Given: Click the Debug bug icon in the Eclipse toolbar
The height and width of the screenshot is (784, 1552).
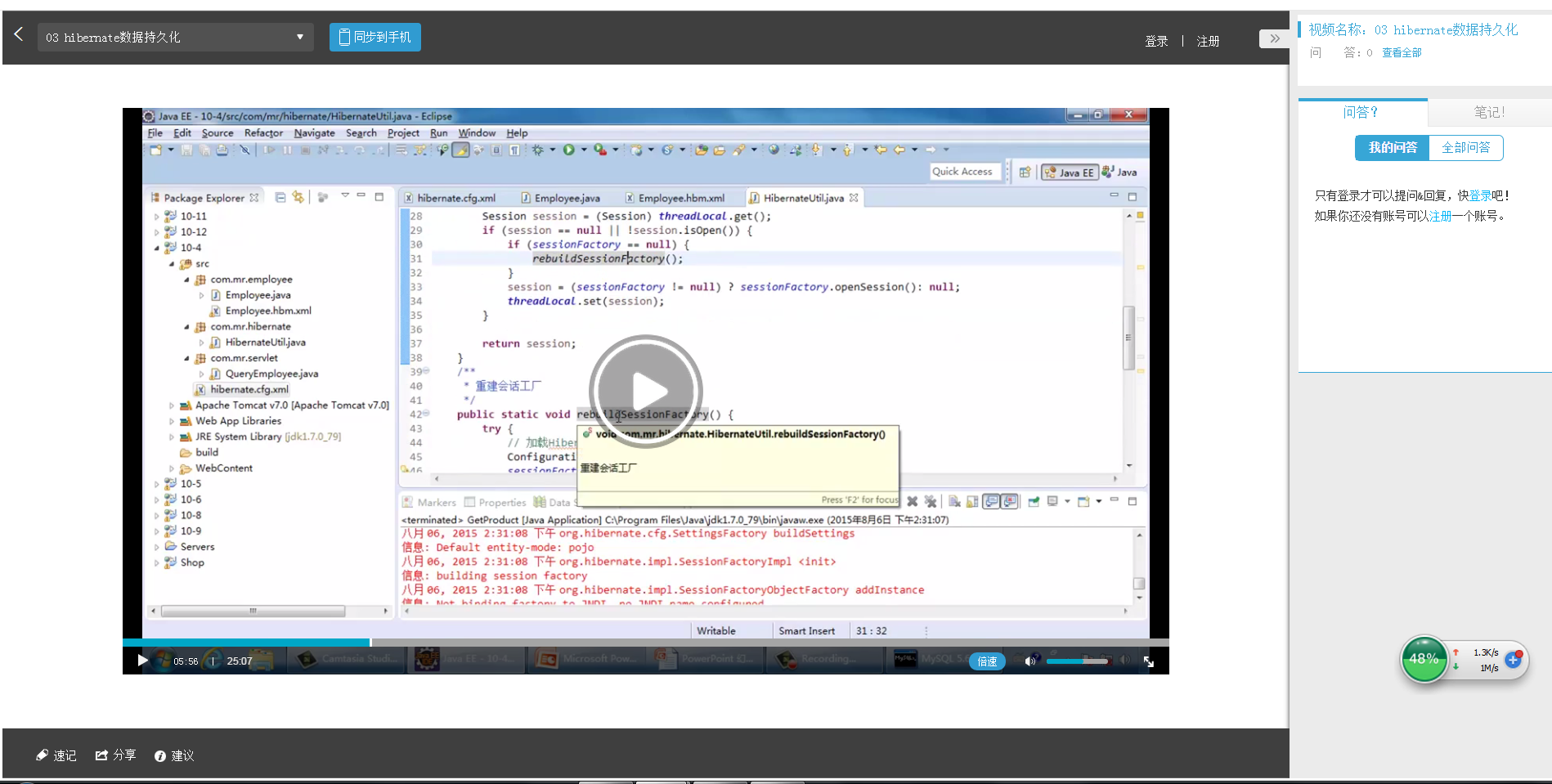Looking at the screenshot, I should (536, 150).
